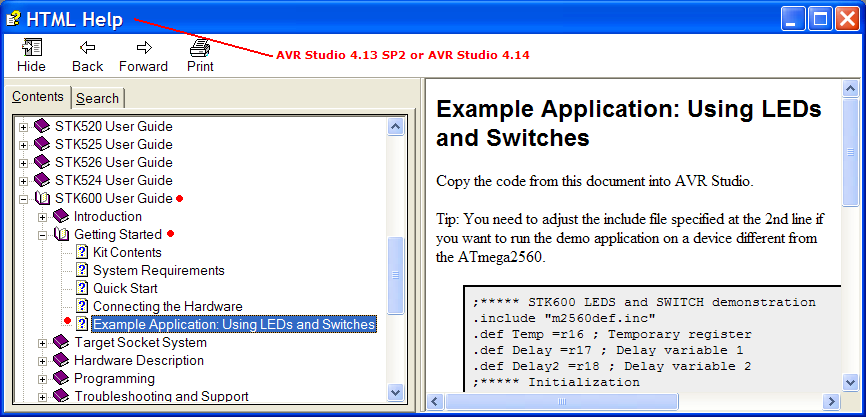Click the topic pane scroll left arrow

point(436,401)
